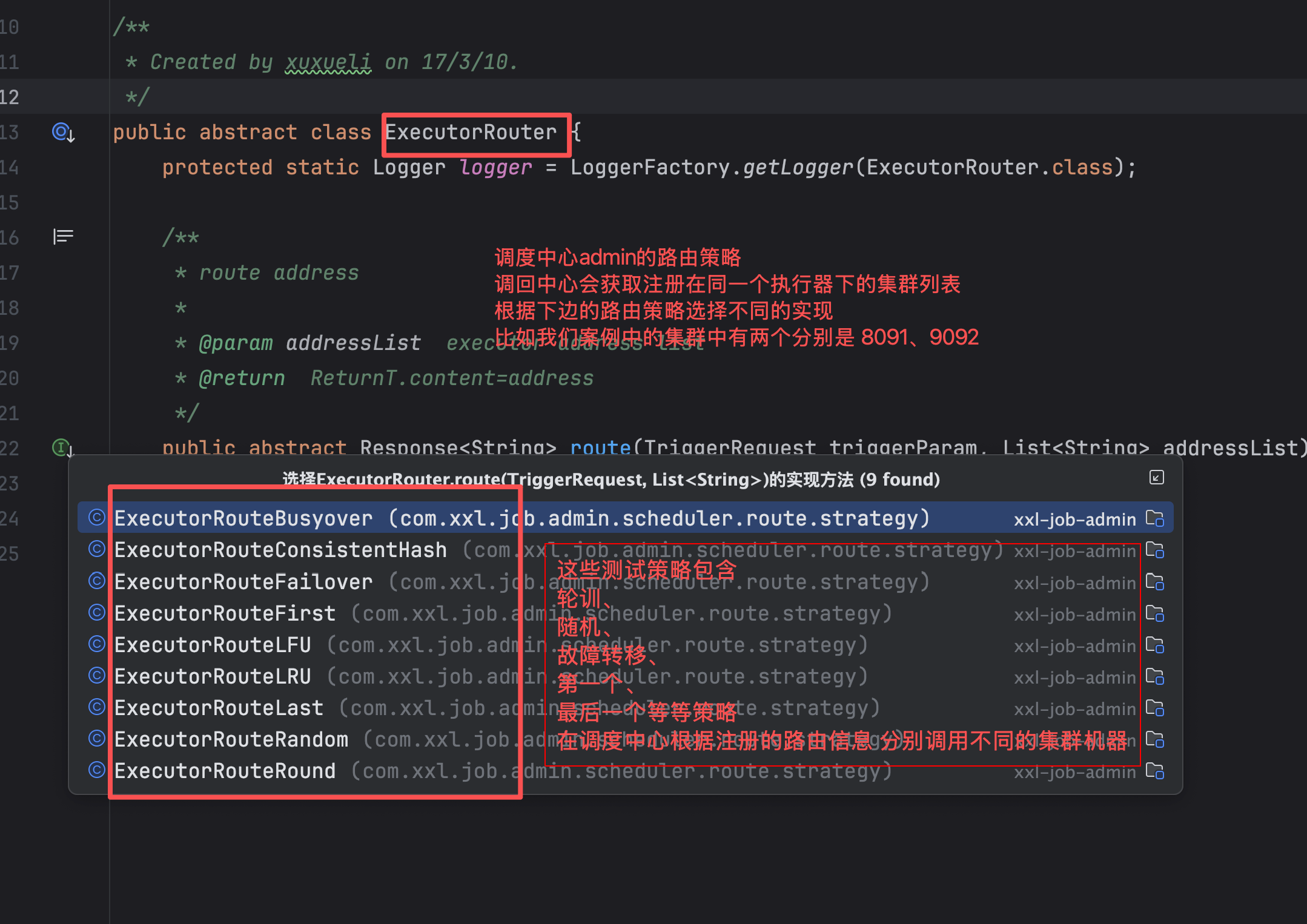Click module folder icon on ExecutorRouteLFU row

pos(1155,645)
